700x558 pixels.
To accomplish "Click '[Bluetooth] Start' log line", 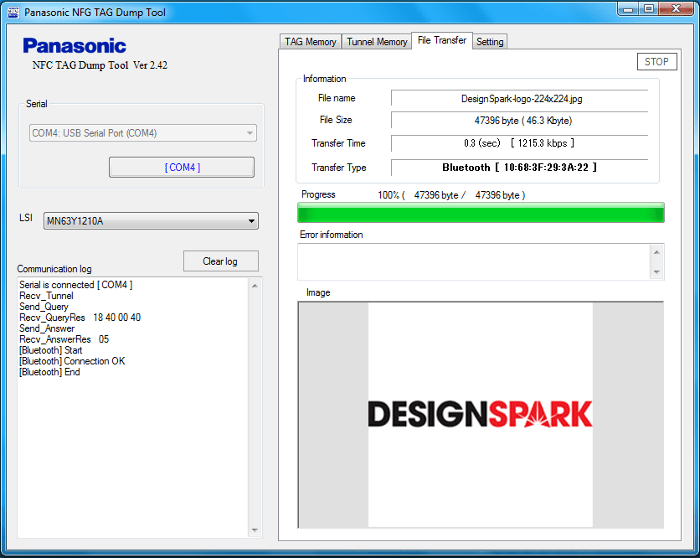I will [50, 350].
